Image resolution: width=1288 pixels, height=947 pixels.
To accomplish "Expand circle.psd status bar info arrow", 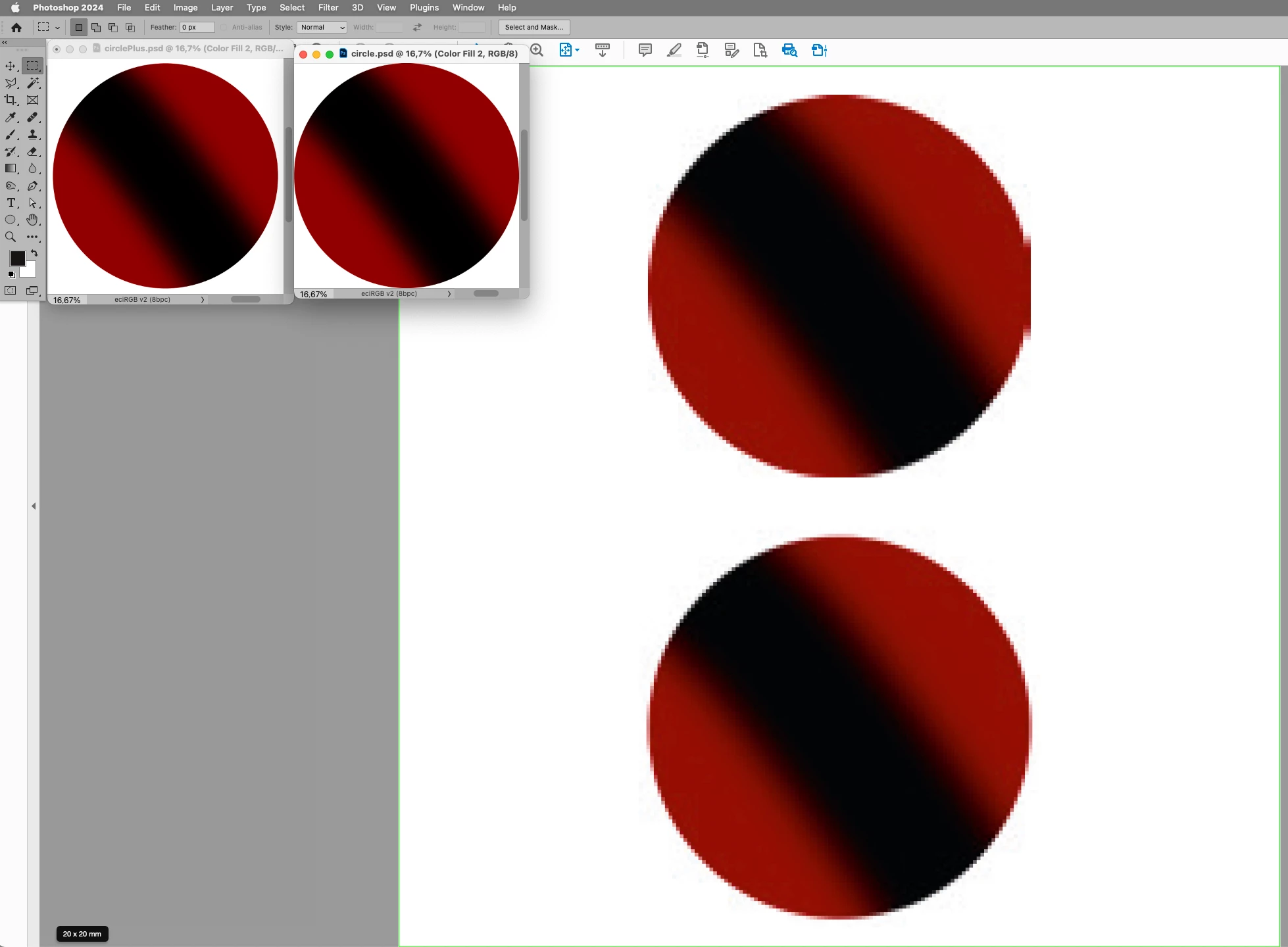I will point(449,294).
